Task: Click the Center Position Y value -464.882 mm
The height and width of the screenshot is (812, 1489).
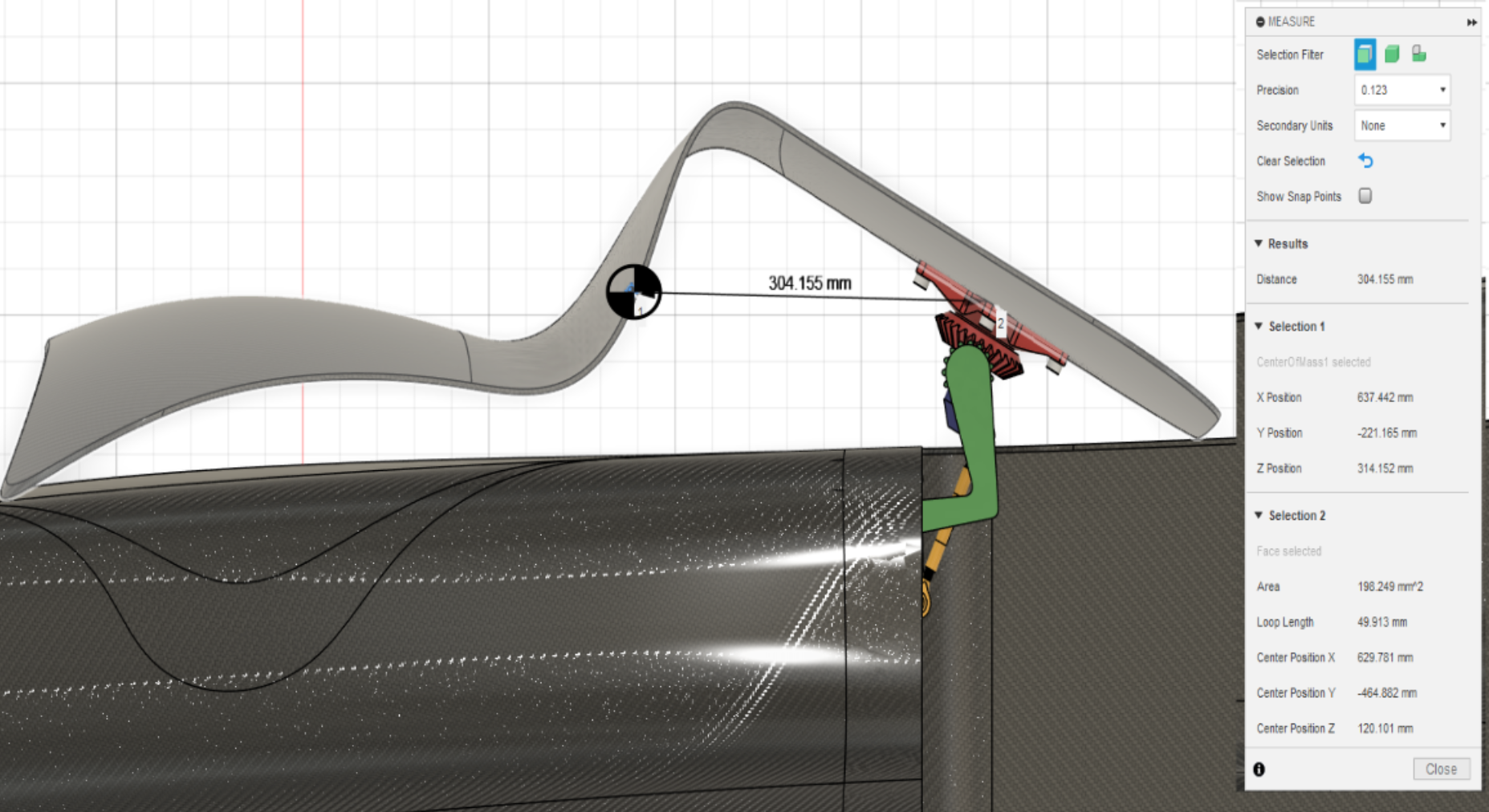Action: coord(1387,692)
